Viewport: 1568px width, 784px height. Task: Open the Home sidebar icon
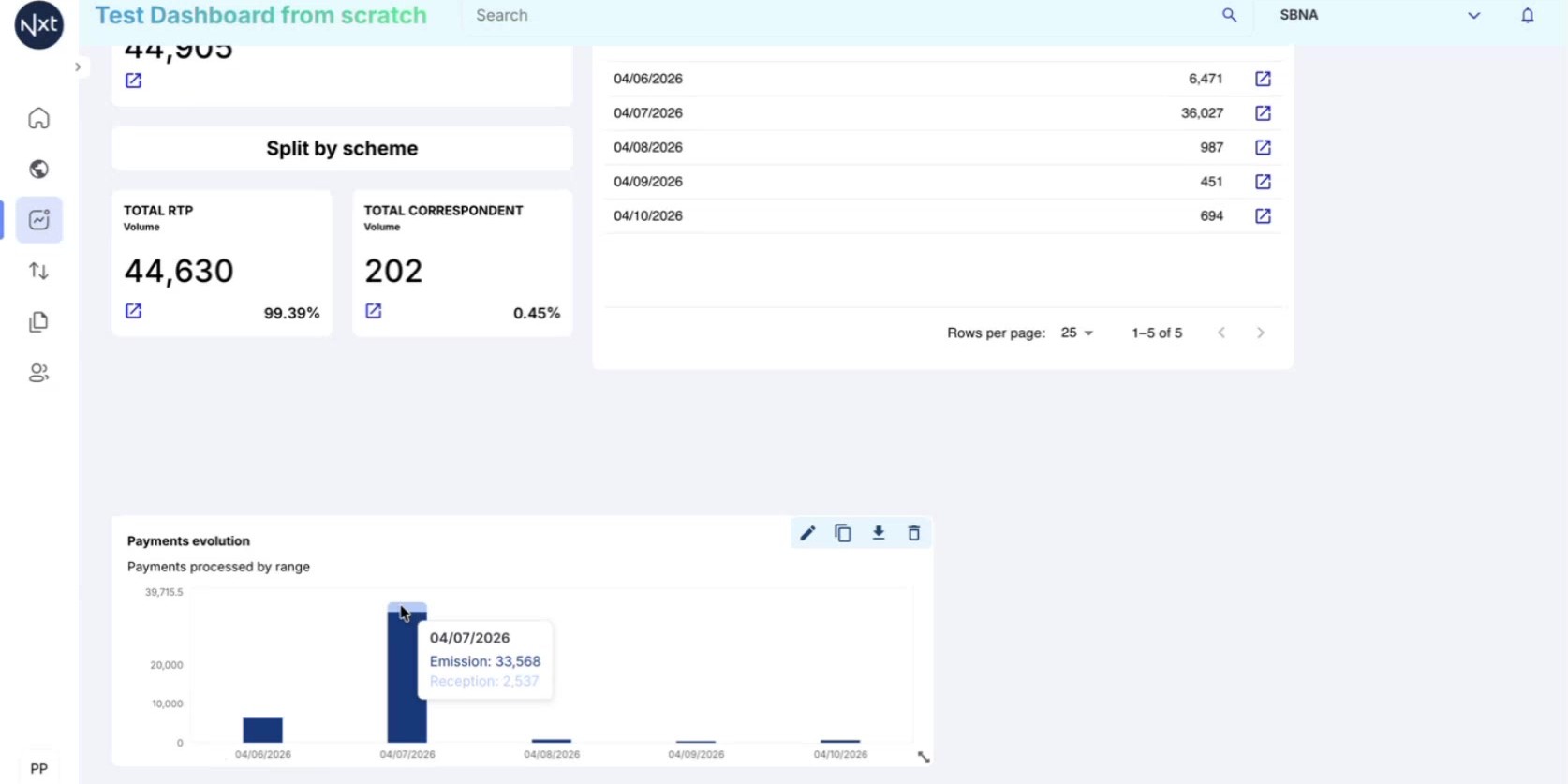[x=38, y=118]
